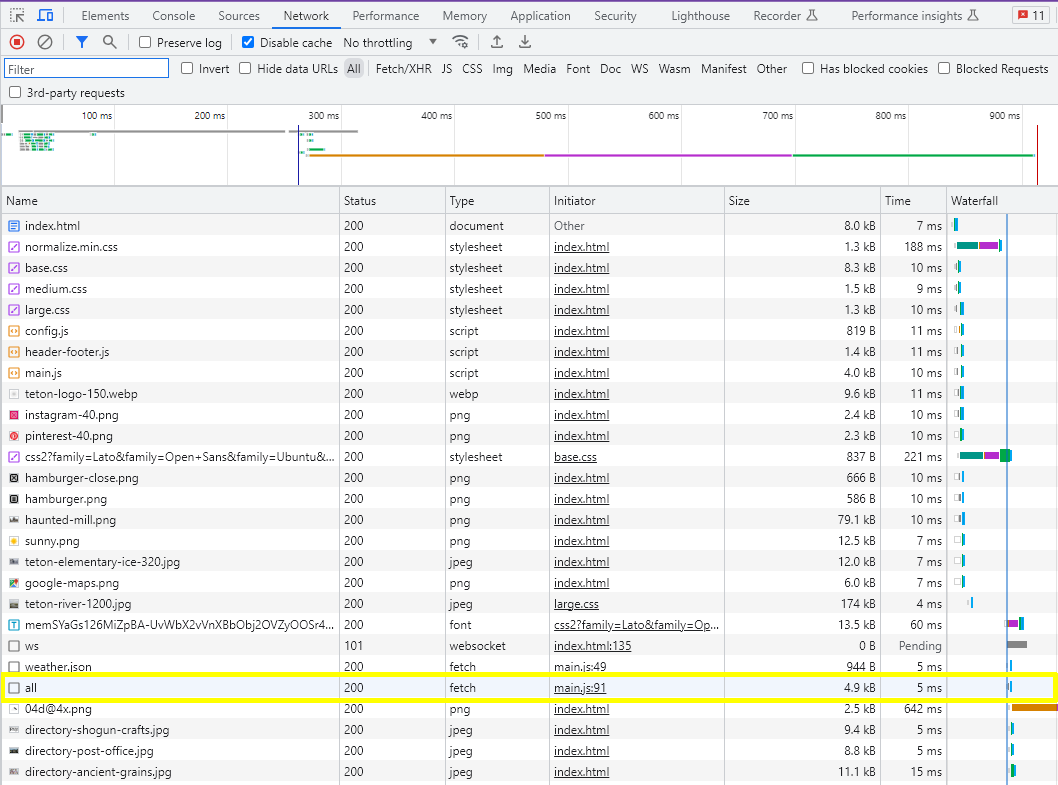The height and width of the screenshot is (785, 1058).
Task: Open the No throttling dropdown
Action: click(390, 43)
